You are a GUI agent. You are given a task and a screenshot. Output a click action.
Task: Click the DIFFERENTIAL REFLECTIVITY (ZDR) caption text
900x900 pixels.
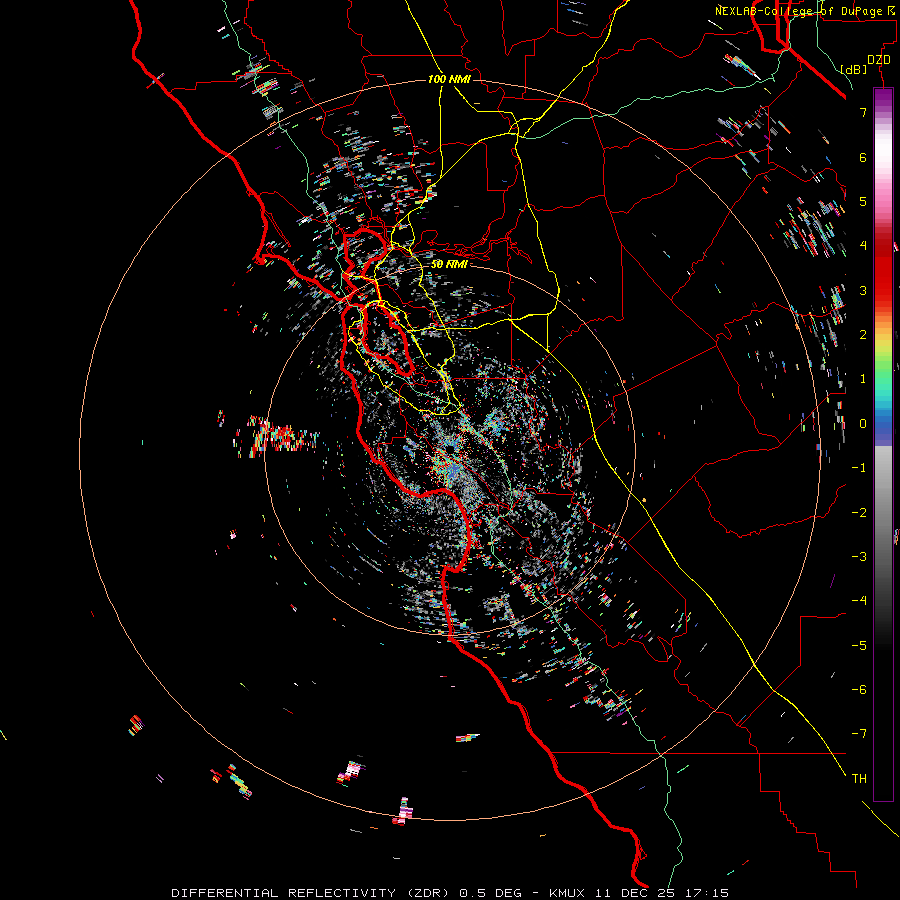(312, 893)
